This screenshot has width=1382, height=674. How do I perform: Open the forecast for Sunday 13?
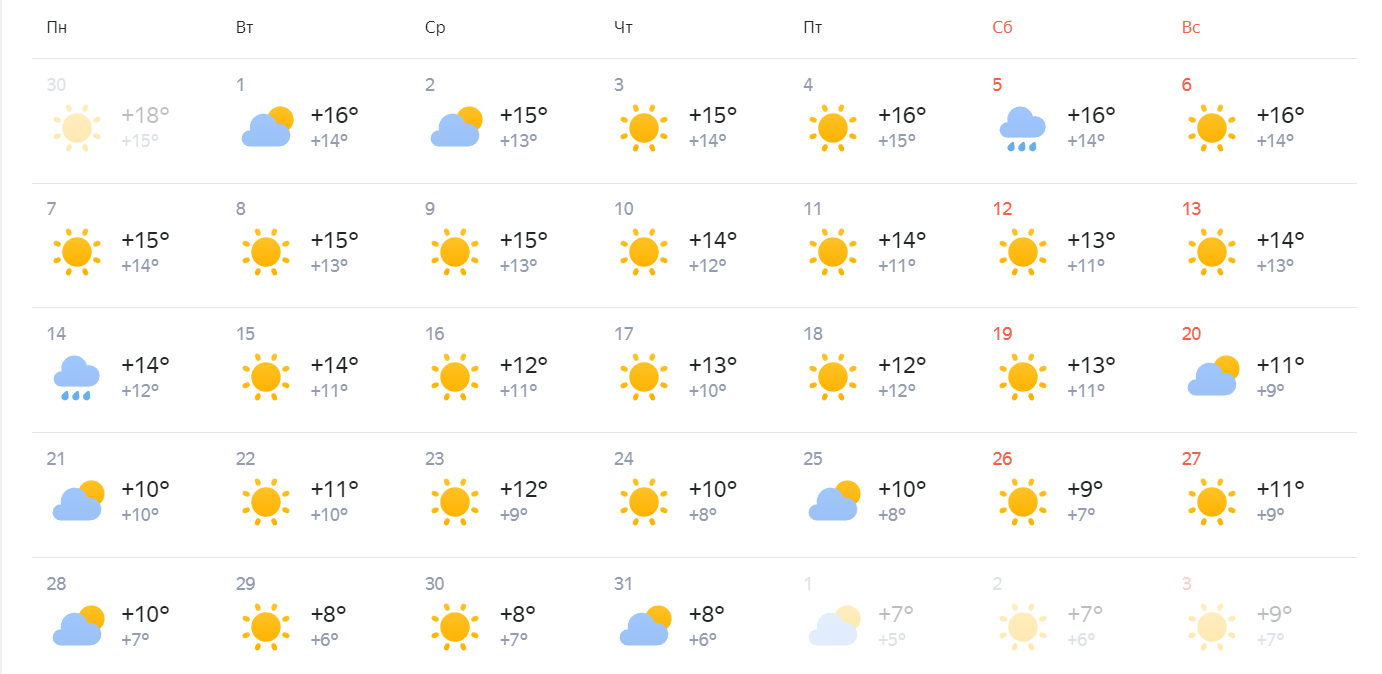point(1262,246)
